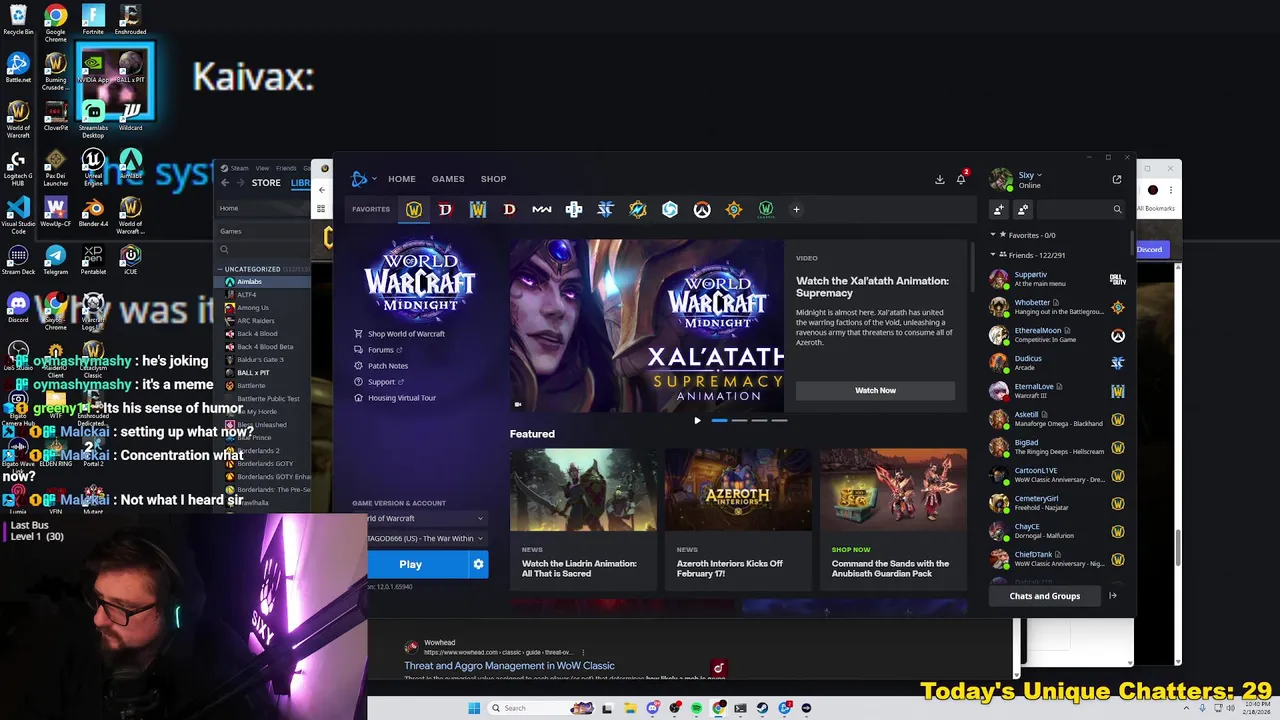Open Steam STORE tab in the Steam window
Image resolution: width=1280 pixels, height=720 pixels.
(x=266, y=183)
